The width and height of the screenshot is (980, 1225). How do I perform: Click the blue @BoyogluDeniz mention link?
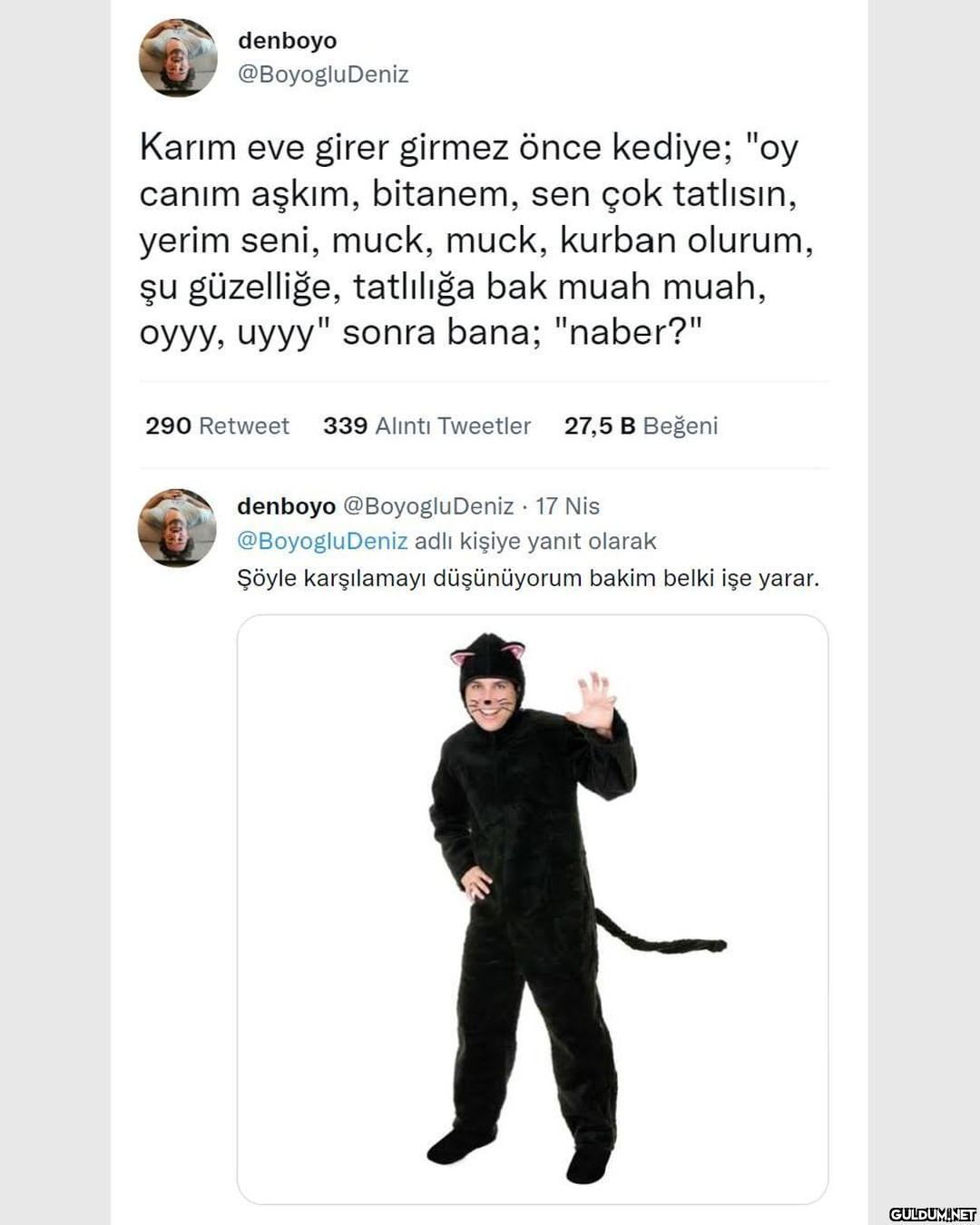322,542
